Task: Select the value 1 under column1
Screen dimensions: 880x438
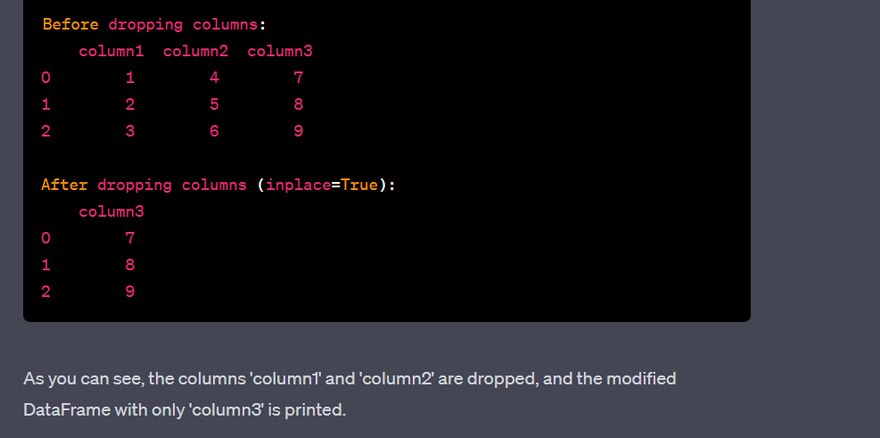Action: tap(130, 78)
